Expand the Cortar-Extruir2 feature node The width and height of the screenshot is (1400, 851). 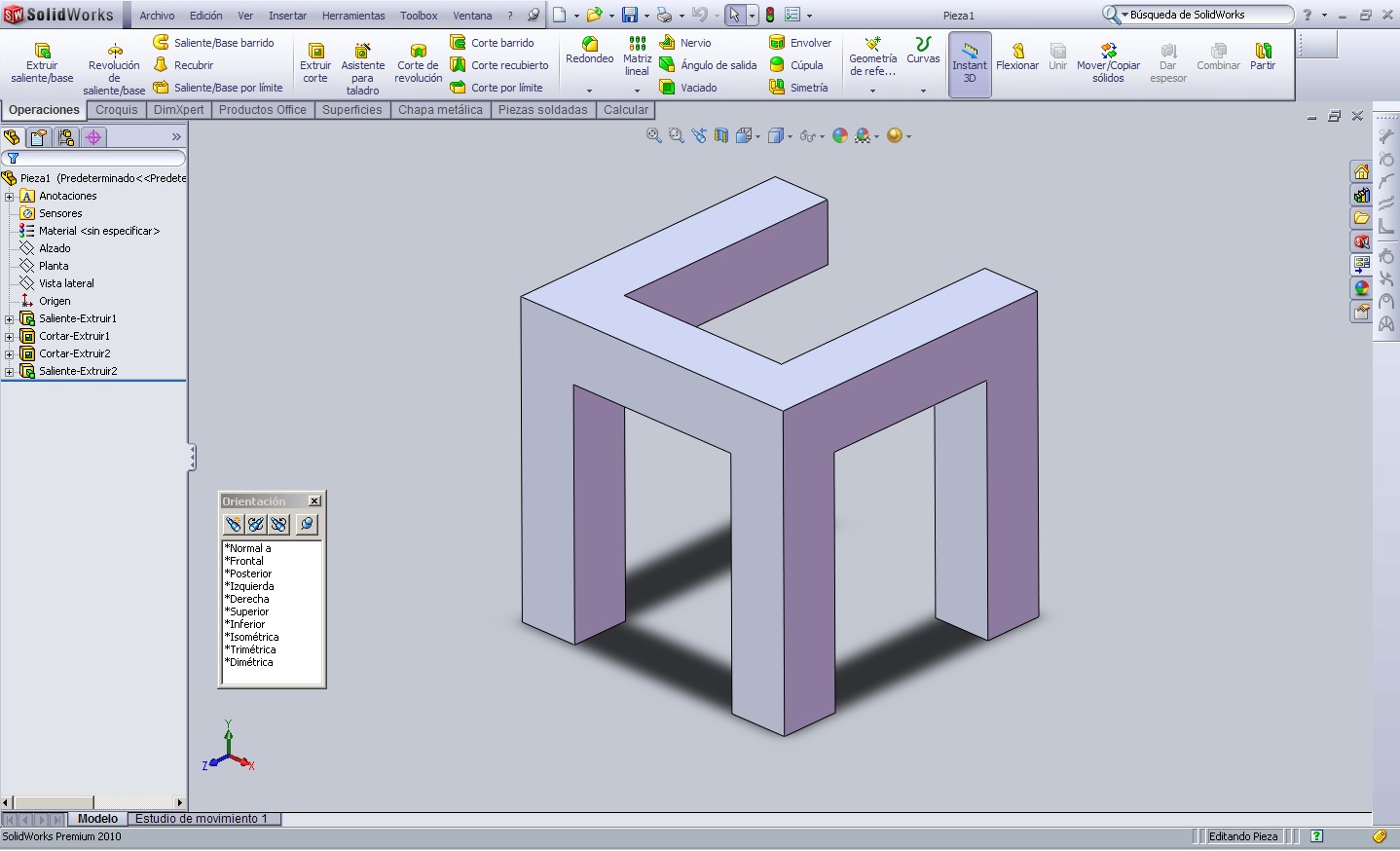[x=10, y=353]
